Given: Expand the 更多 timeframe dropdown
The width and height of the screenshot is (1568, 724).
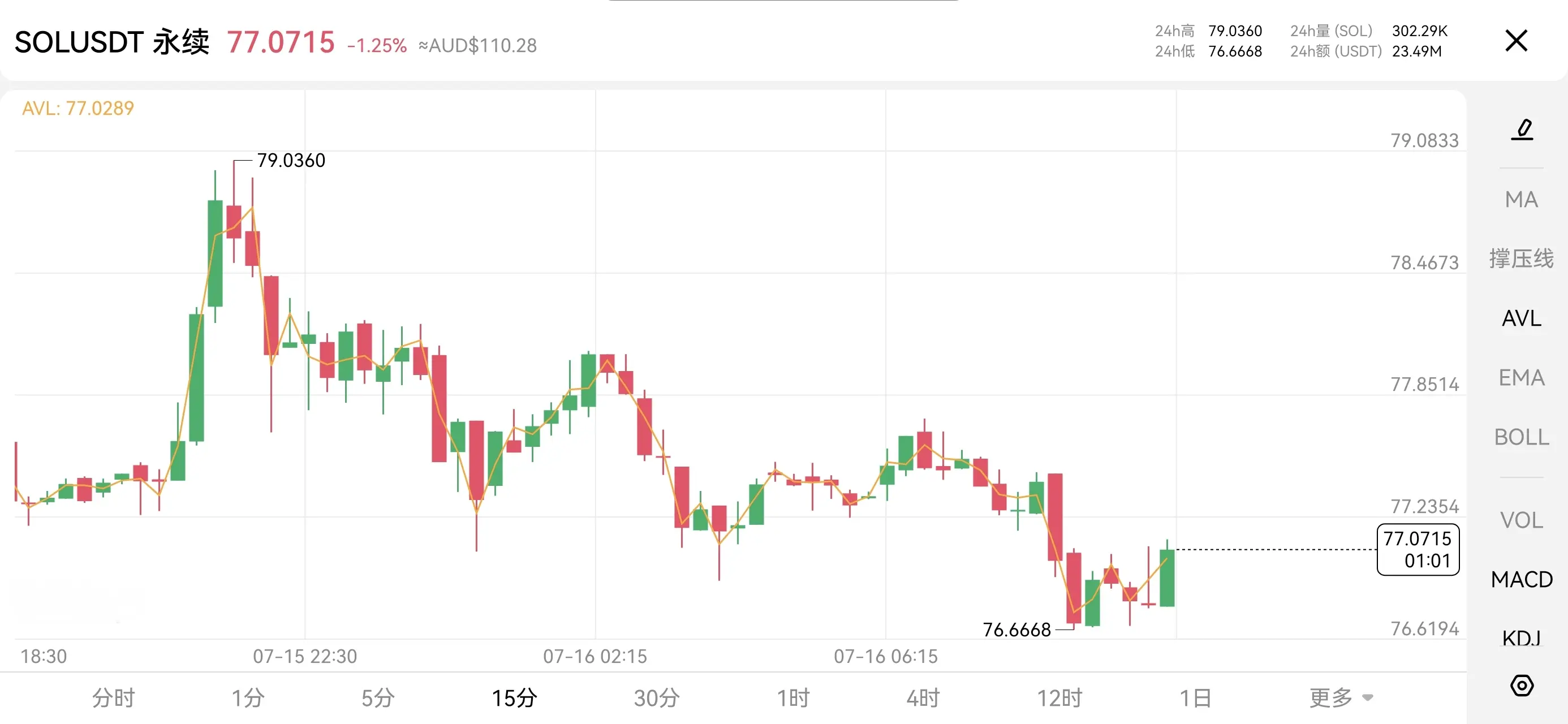Looking at the screenshot, I should pos(1341,697).
